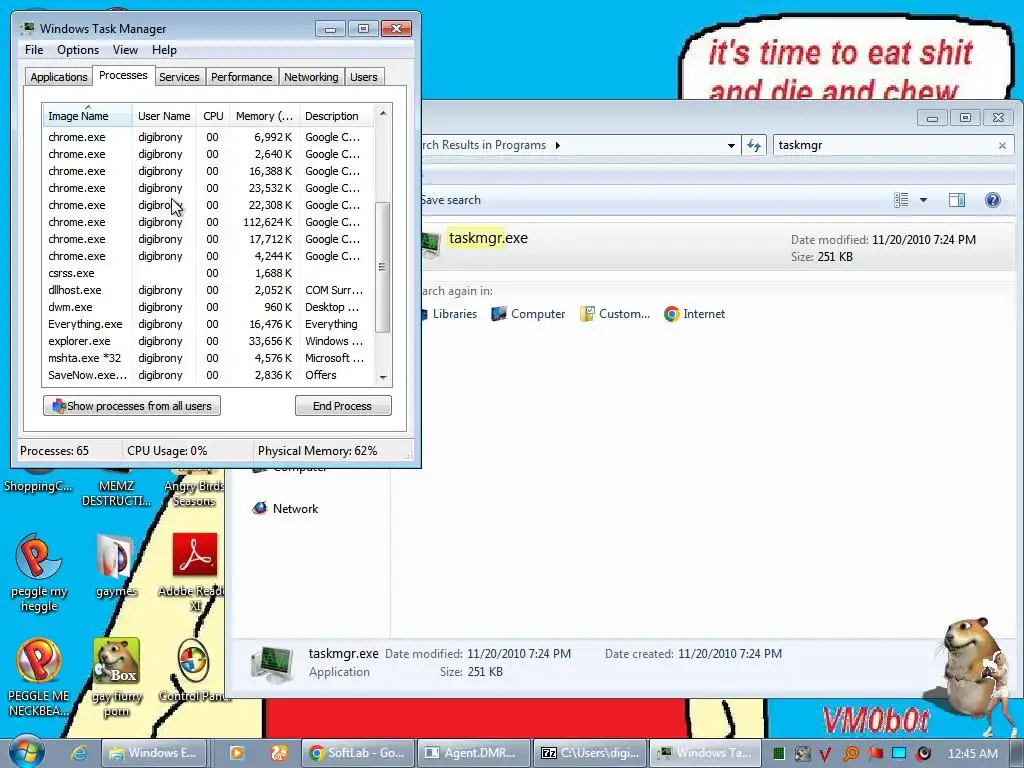Open the Help menu in Task Manager
Screen dimensions: 1024x768
(164, 50)
